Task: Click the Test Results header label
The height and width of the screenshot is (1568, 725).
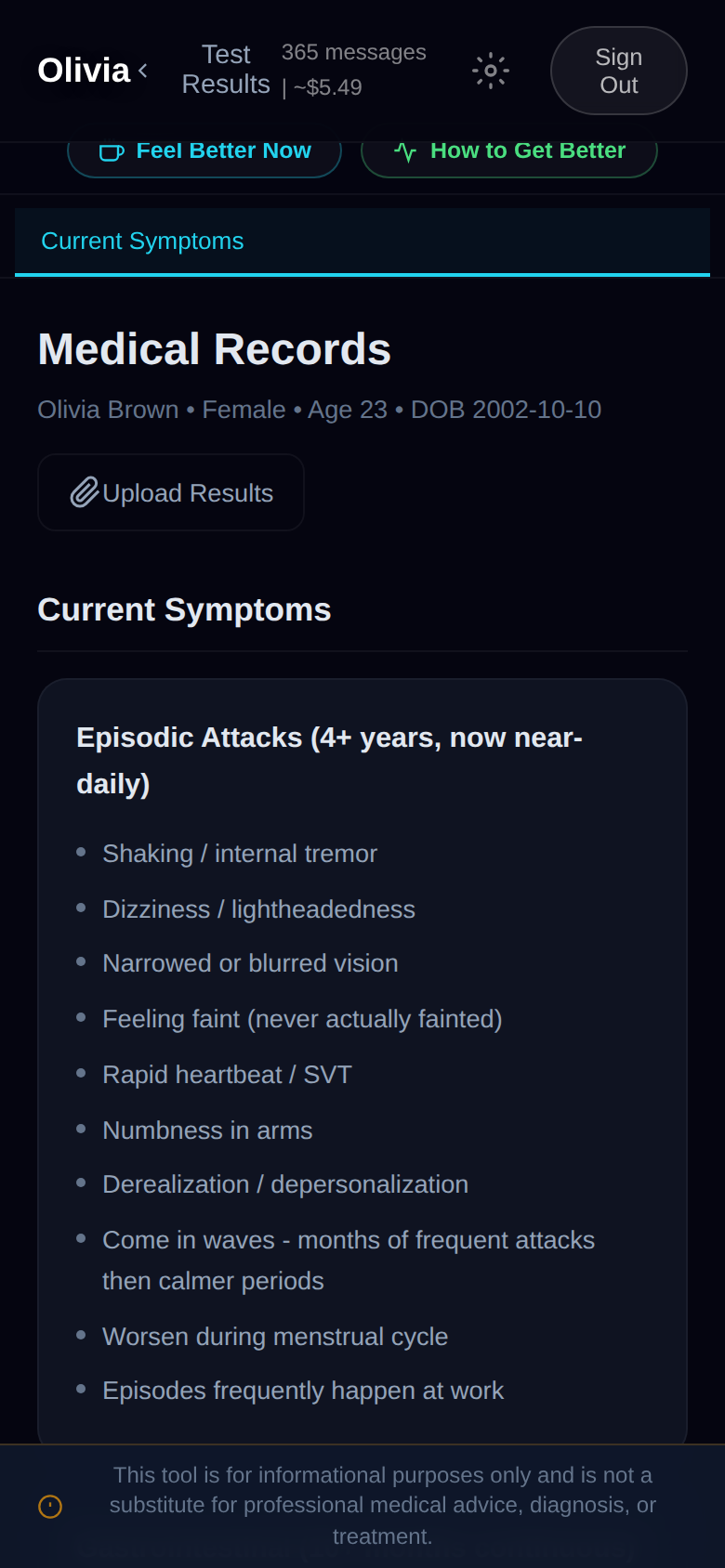Action: 226,70
